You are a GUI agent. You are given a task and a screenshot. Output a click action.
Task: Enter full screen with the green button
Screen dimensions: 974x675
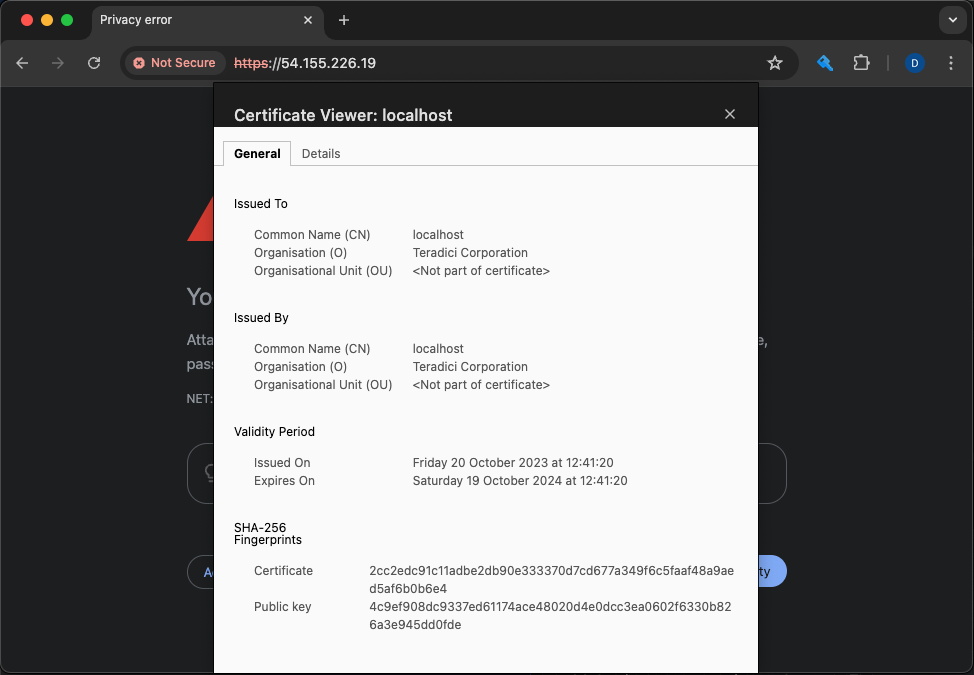[x=67, y=20]
